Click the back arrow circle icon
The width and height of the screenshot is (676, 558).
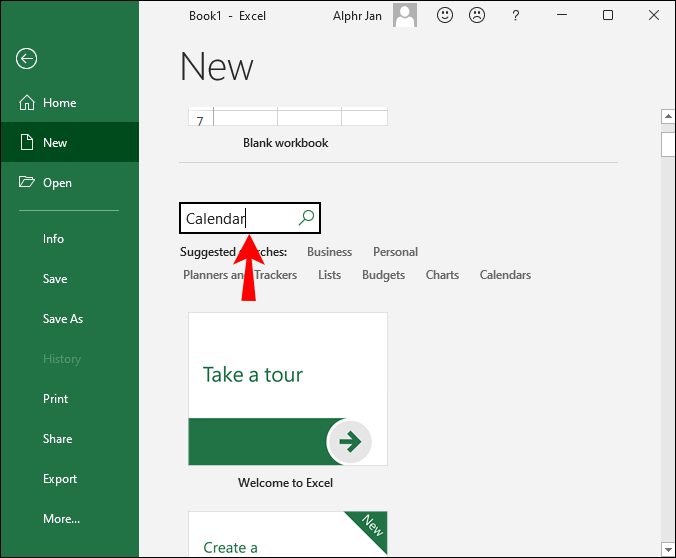pos(26,59)
